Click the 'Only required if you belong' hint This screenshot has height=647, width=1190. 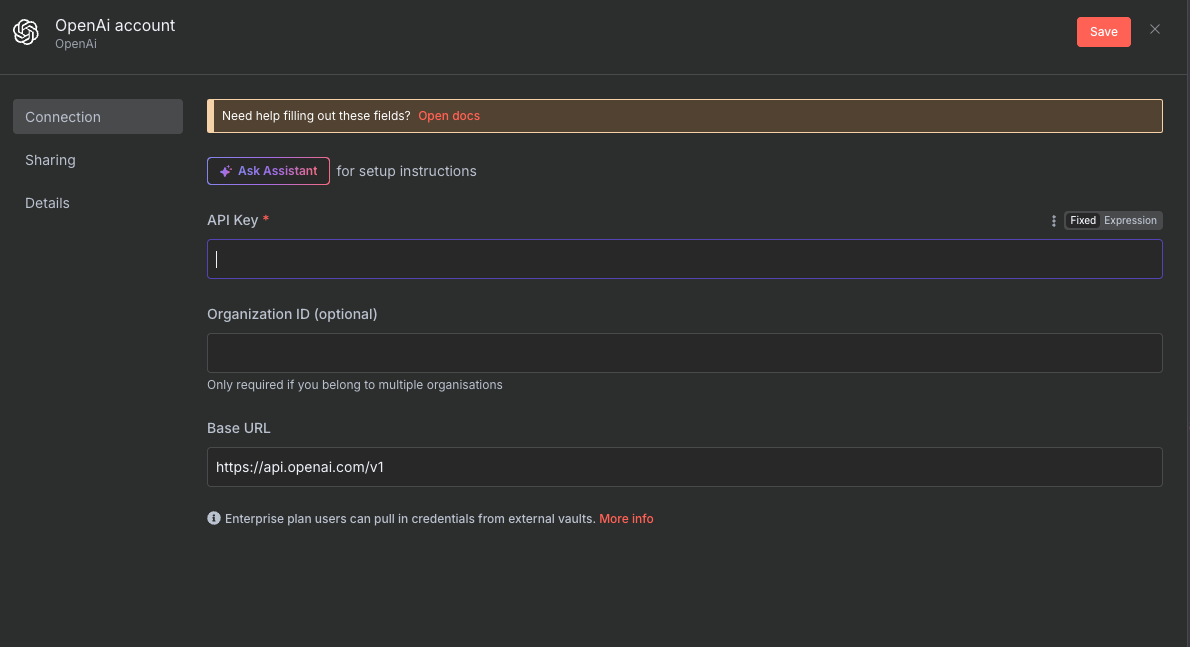(x=354, y=385)
